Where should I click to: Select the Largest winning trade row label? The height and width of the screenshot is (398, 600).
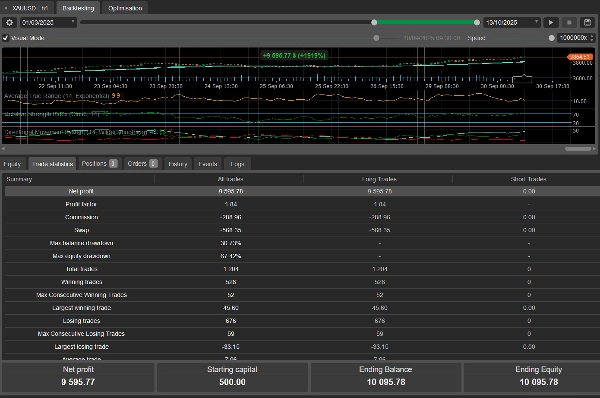82,308
